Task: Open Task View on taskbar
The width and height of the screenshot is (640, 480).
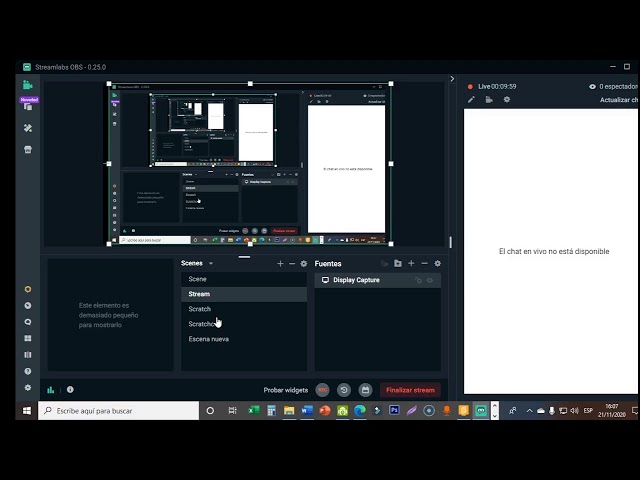Action: coord(232,411)
